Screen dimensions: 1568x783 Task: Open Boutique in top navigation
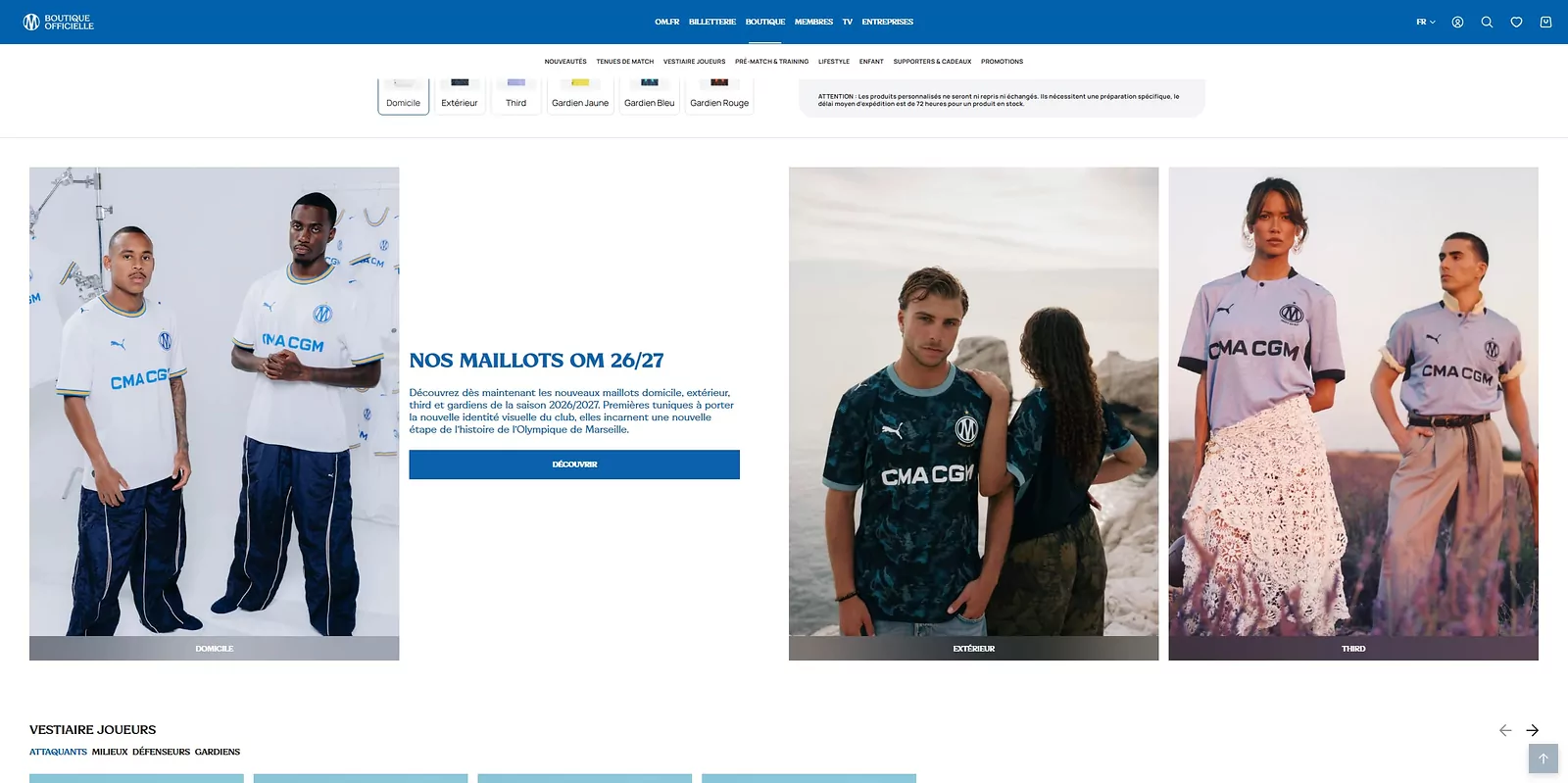[x=765, y=22]
